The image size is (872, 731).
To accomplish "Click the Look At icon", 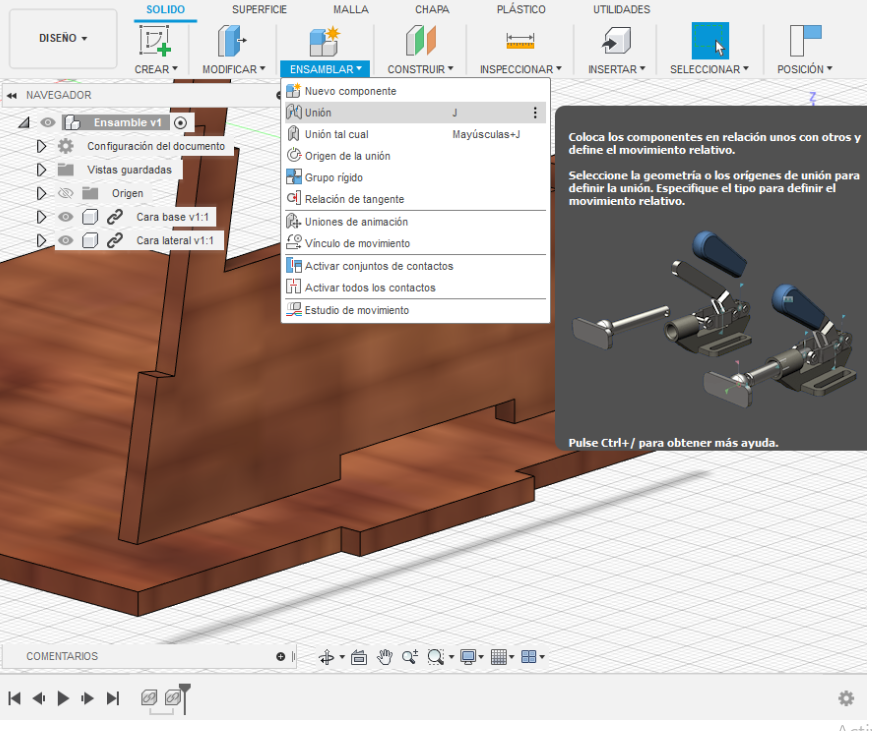I will coord(359,657).
